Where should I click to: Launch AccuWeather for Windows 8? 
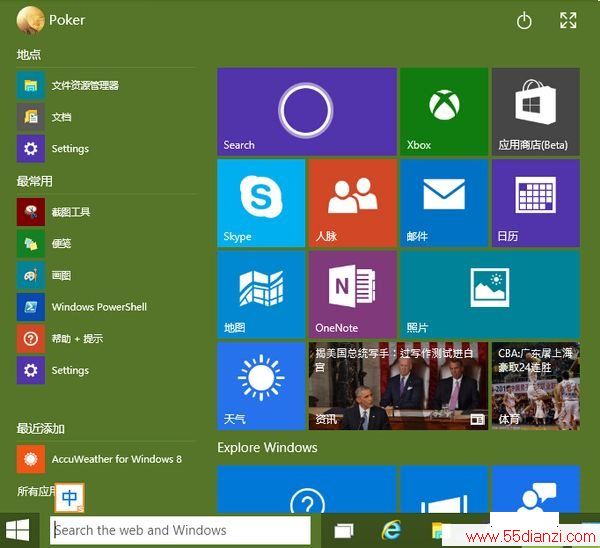pyautogui.click(x=106, y=459)
